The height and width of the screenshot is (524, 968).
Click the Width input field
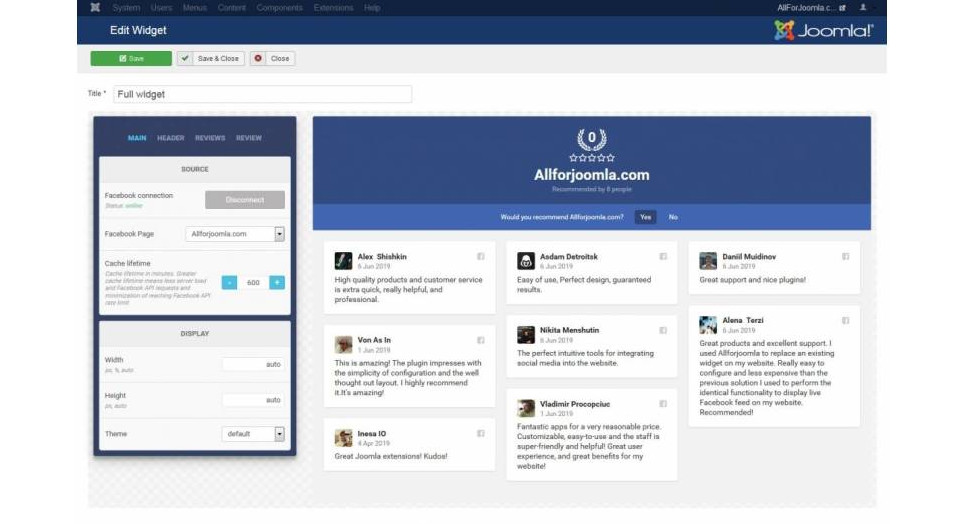coord(253,364)
